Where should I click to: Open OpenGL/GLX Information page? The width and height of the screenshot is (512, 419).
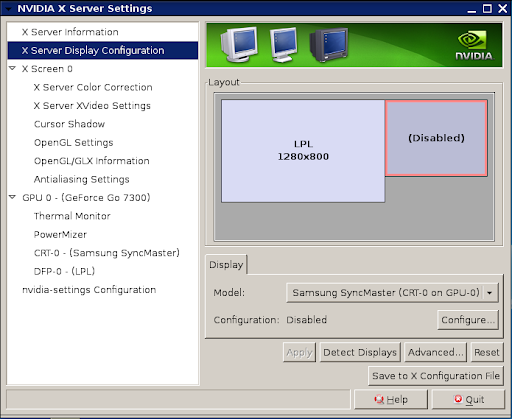[x=103, y=161]
